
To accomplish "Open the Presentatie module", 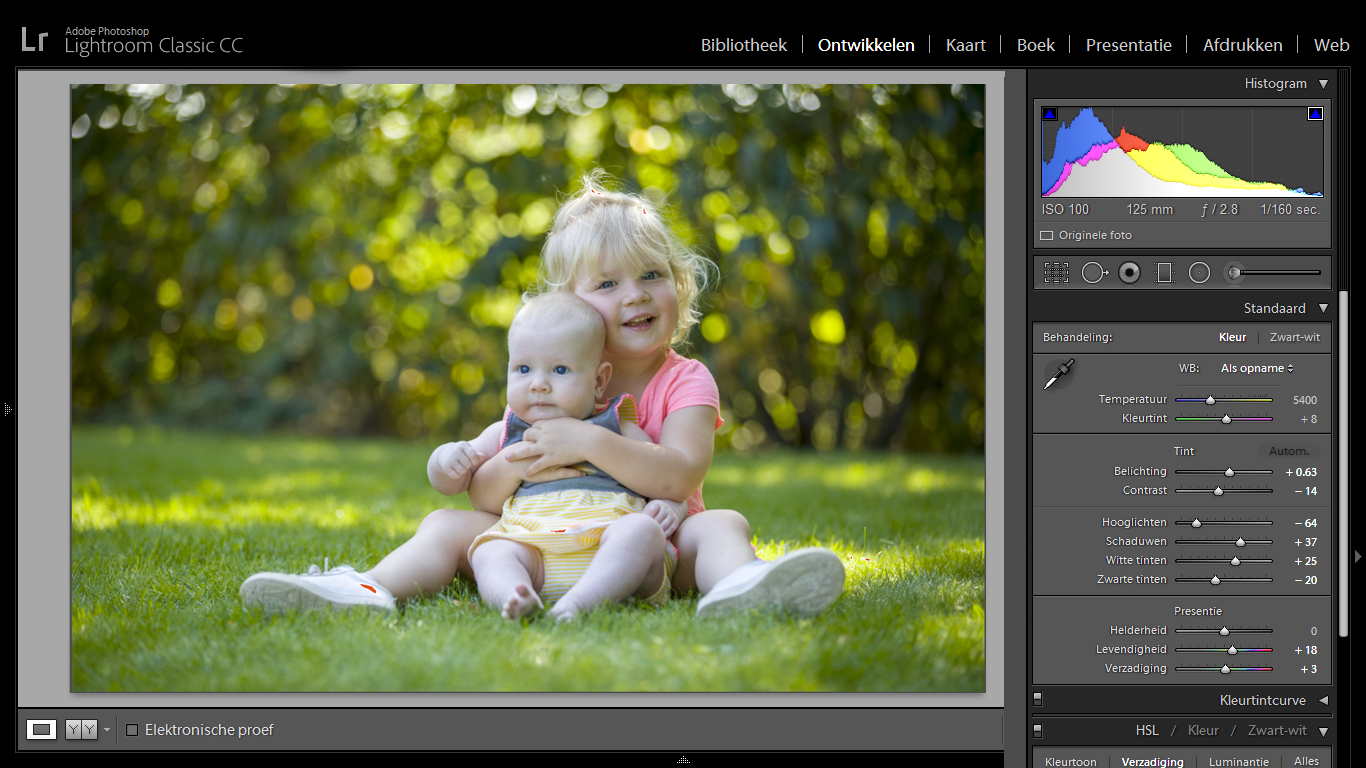I will [x=1129, y=45].
